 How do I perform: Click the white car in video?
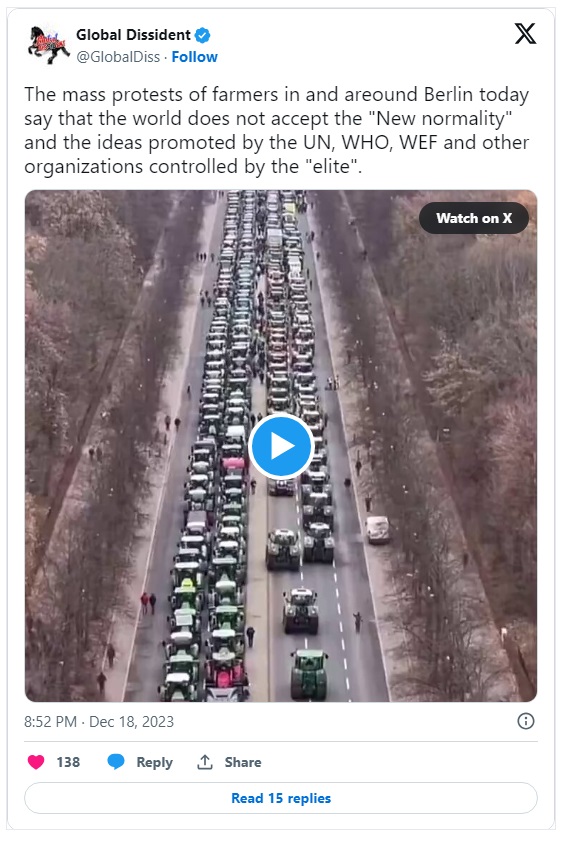tap(378, 529)
